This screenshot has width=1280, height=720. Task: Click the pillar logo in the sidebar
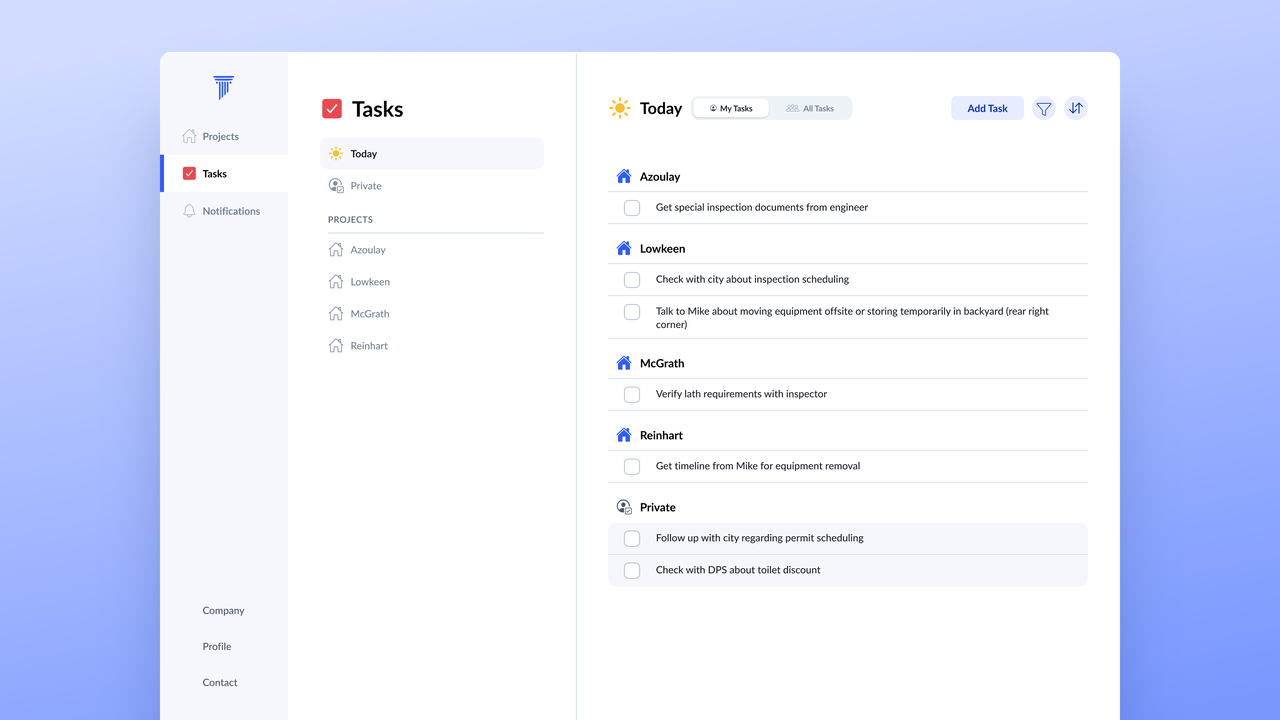(x=224, y=87)
